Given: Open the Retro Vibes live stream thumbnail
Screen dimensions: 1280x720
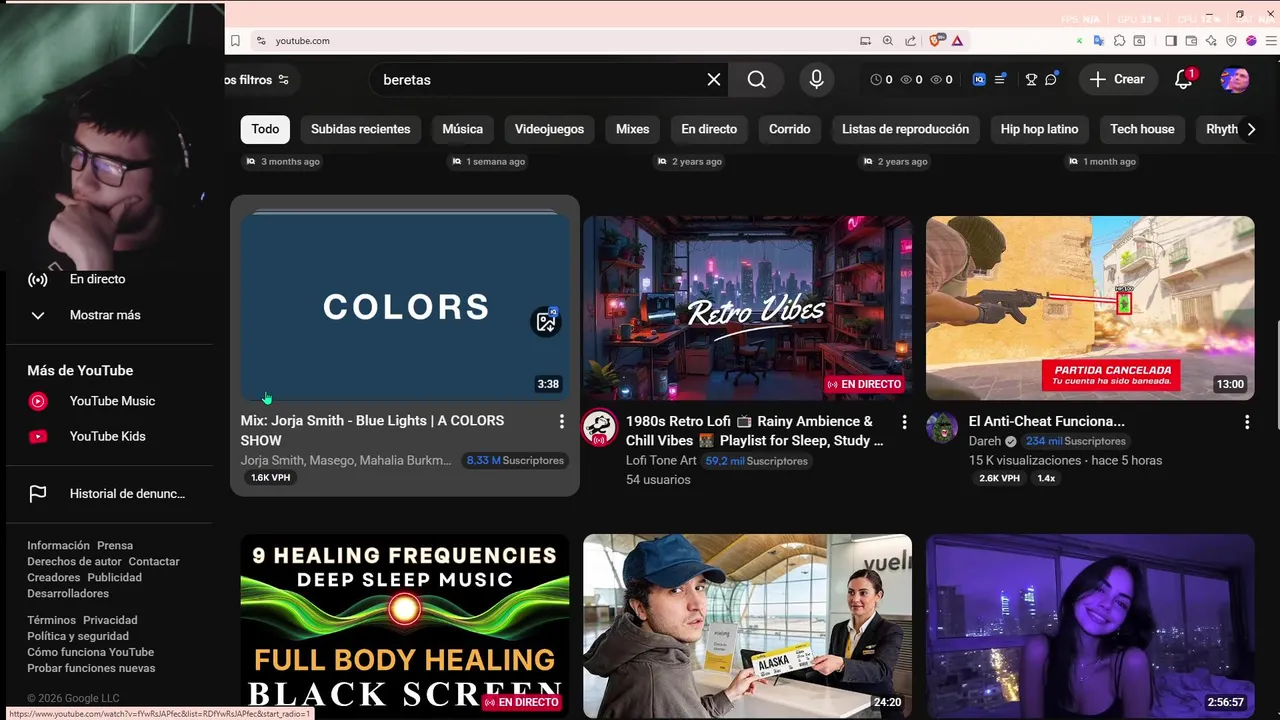Looking at the screenshot, I should coord(747,308).
